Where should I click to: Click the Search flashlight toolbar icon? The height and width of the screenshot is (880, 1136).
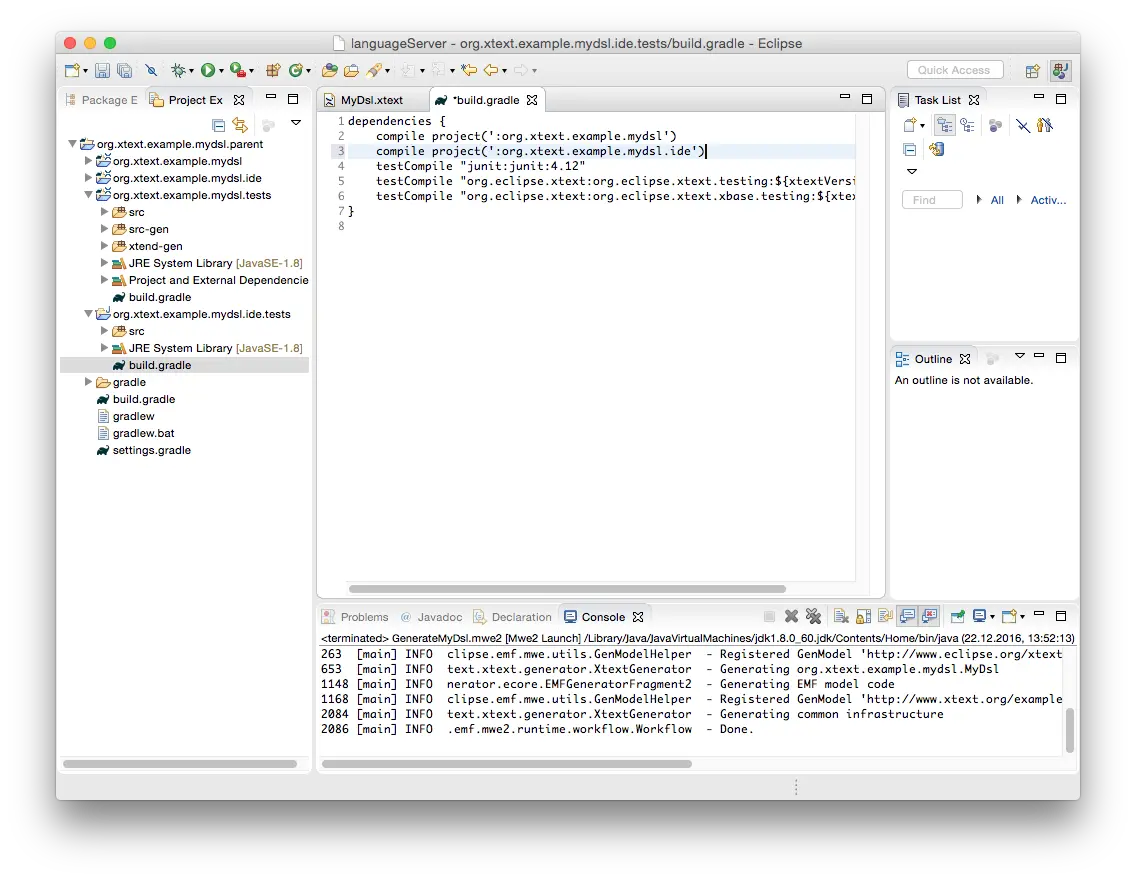(x=375, y=70)
